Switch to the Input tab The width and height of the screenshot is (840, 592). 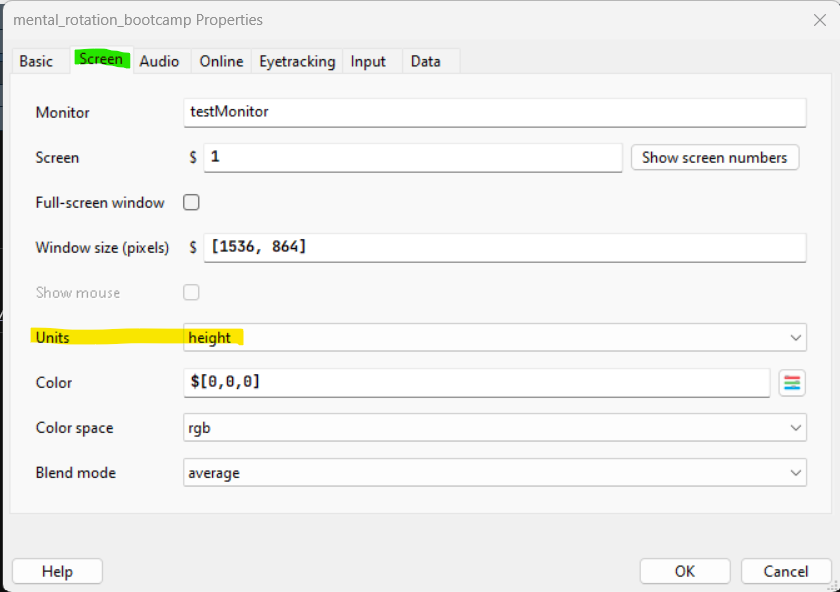click(x=368, y=61)
